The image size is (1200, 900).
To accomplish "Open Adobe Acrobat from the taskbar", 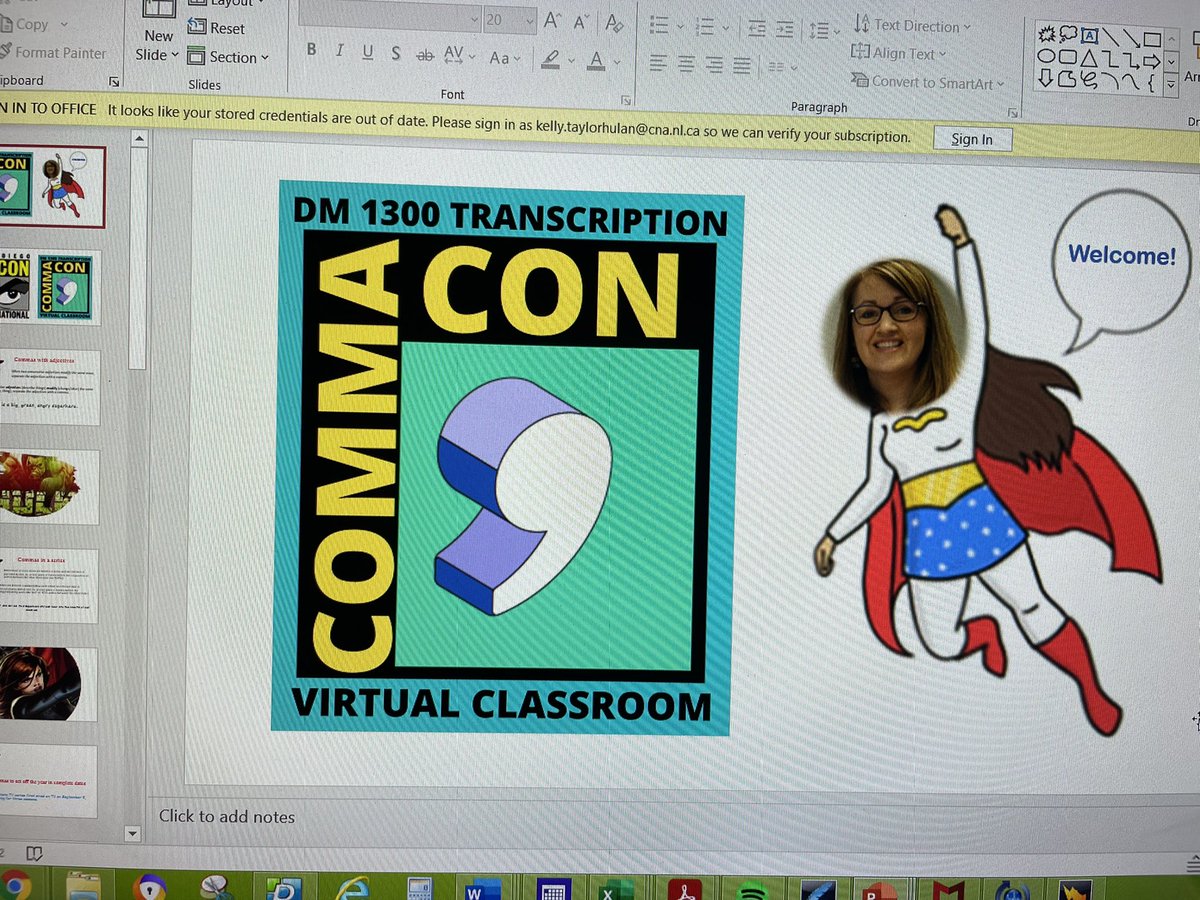I will pyautogui.click(x=685, y=890).
